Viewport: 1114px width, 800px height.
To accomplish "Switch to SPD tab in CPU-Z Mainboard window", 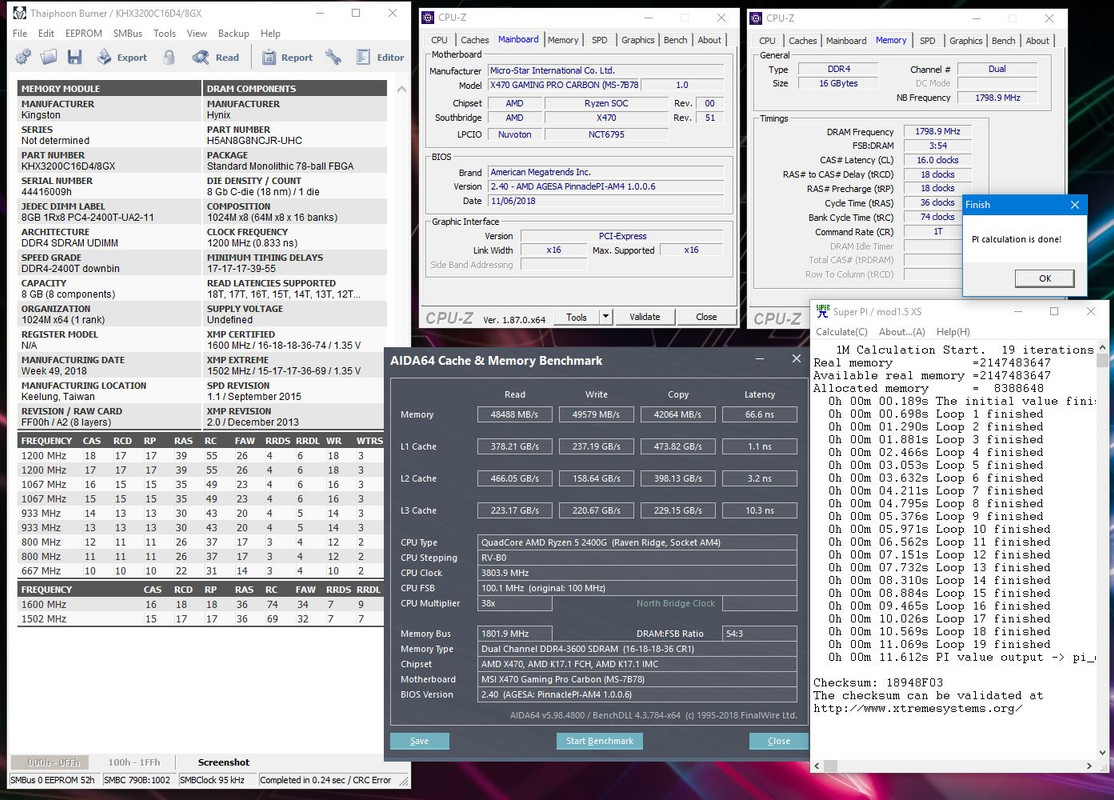I will [600, 40].
